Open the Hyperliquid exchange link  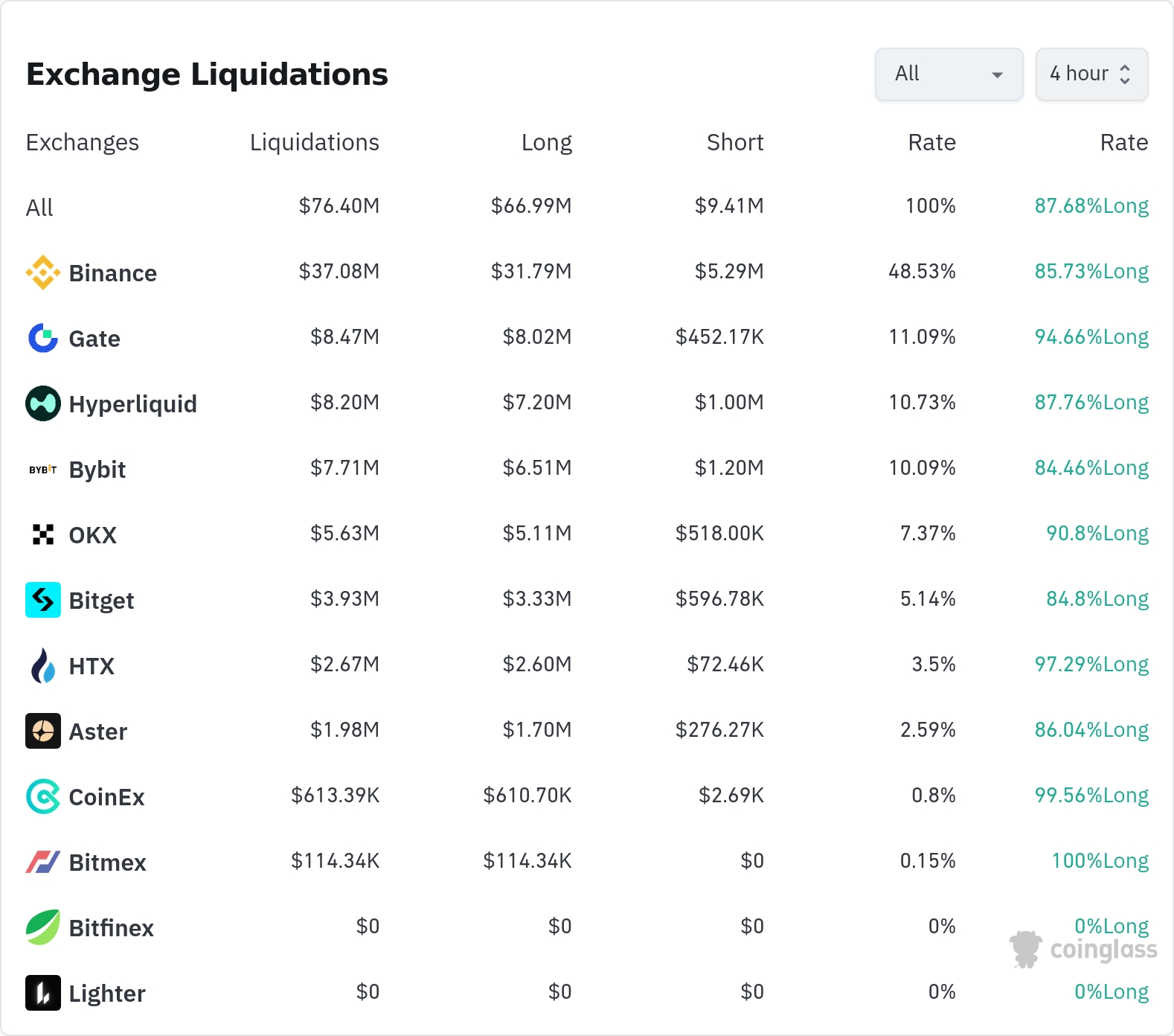(132, 404)
